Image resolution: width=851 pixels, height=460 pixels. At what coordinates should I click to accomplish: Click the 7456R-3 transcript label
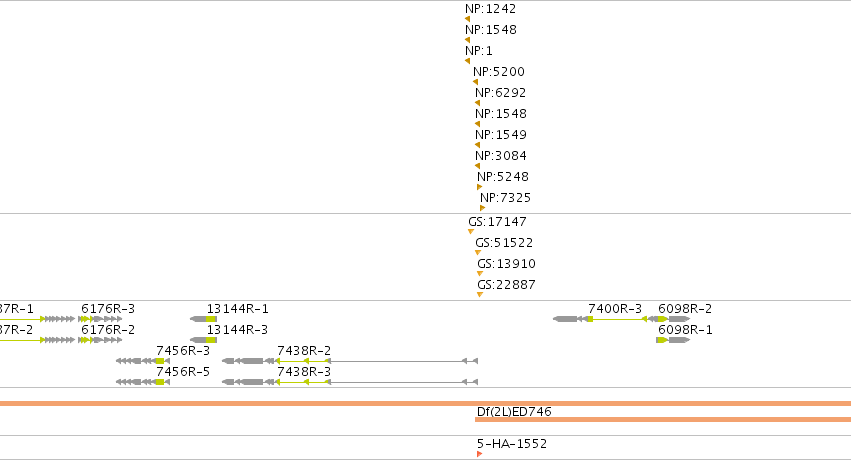[183, 351]
